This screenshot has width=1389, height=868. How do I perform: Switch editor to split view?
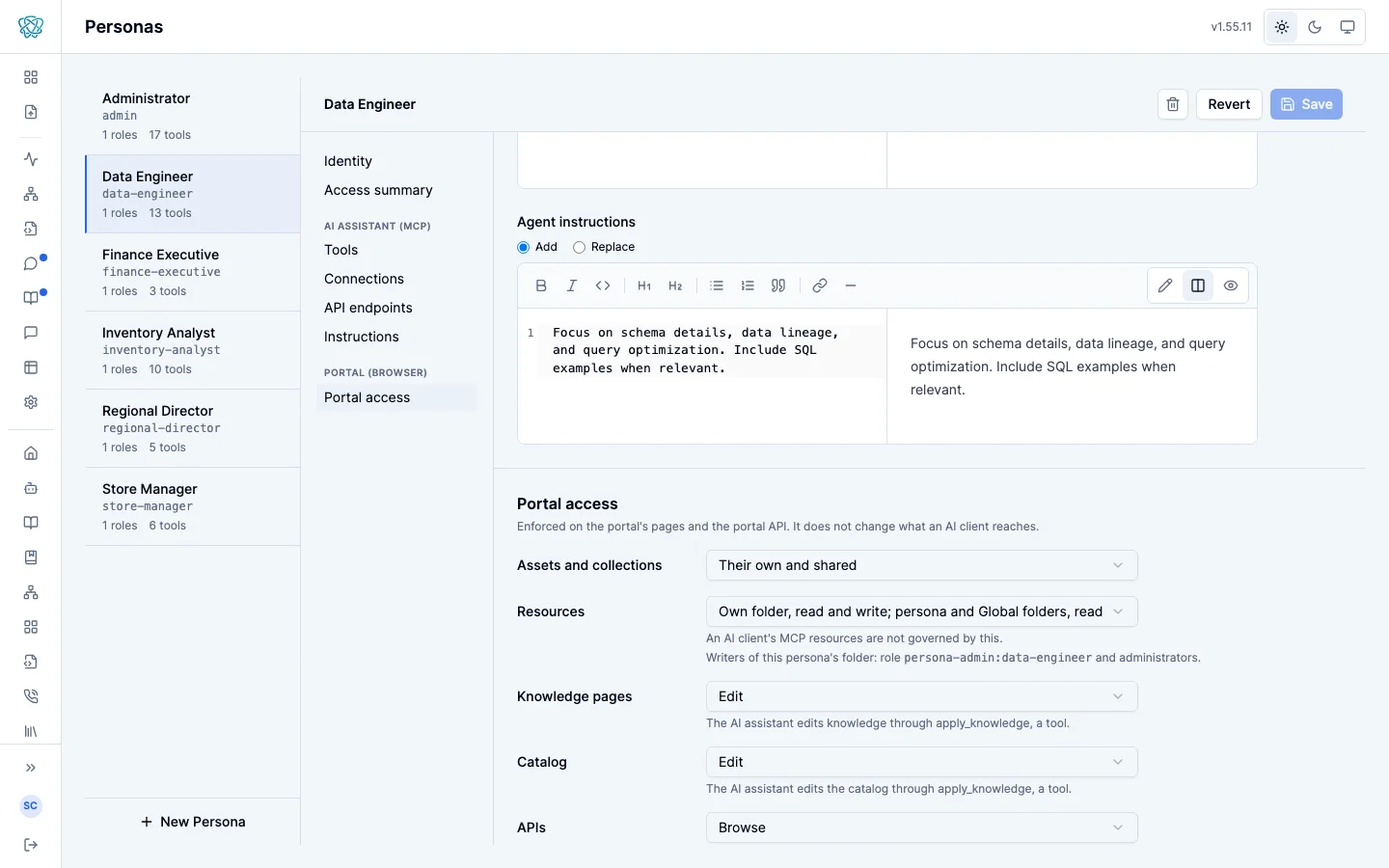(x=1198, y=285)
